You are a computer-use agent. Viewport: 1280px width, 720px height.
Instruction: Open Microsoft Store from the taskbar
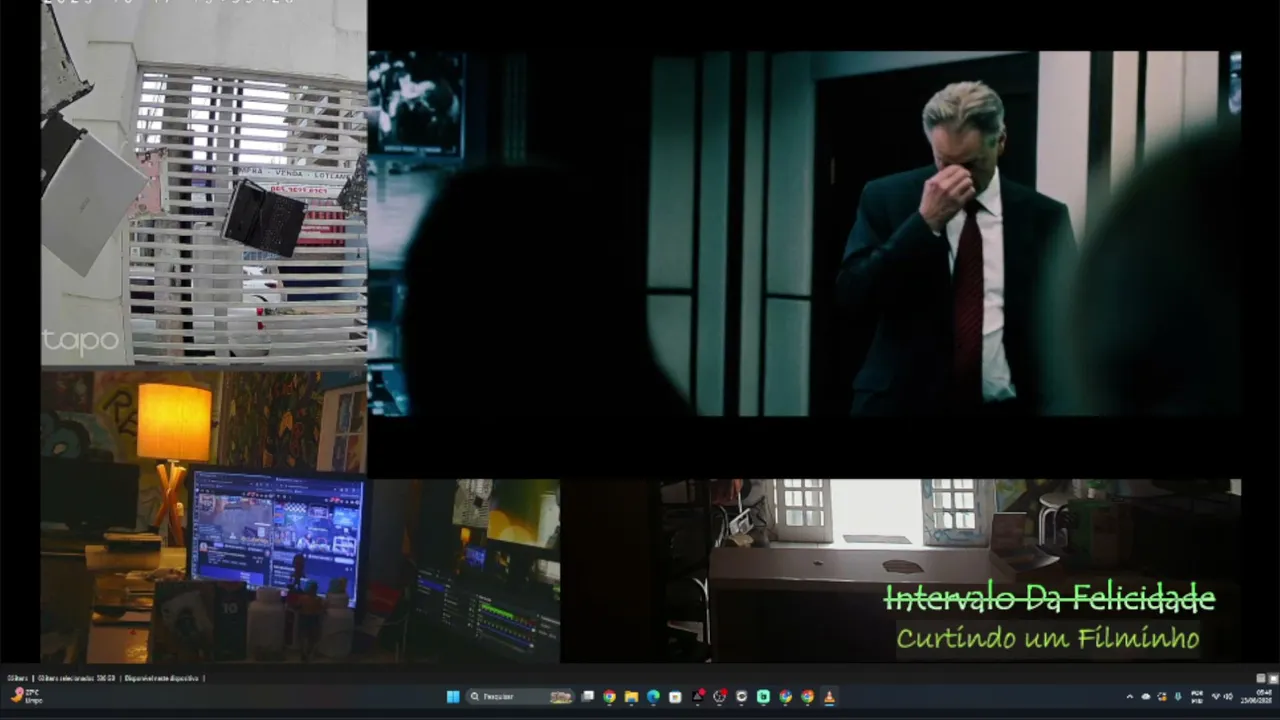point(676,697)
